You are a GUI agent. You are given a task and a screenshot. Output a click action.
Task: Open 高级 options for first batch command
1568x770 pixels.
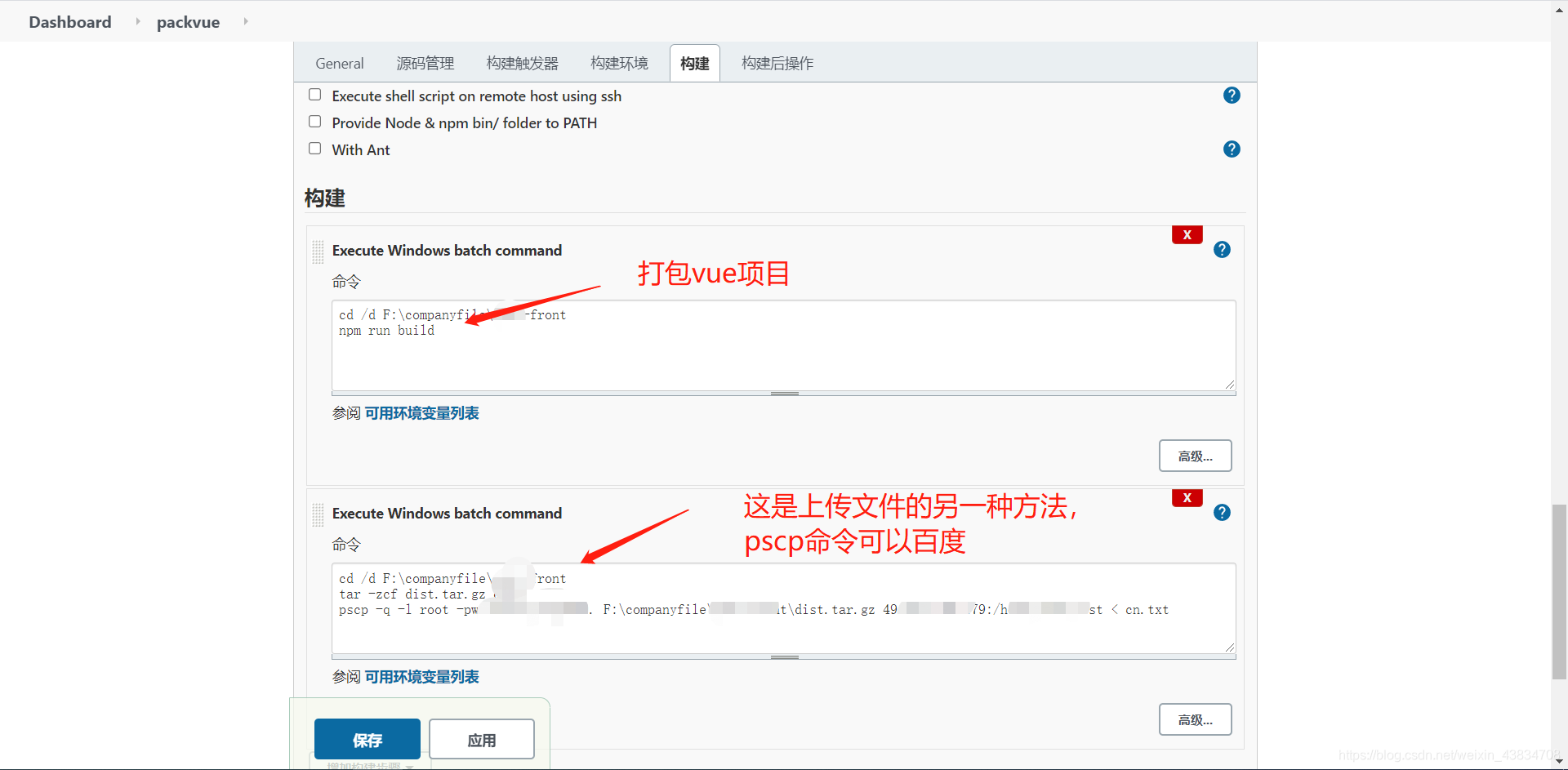1196,456
